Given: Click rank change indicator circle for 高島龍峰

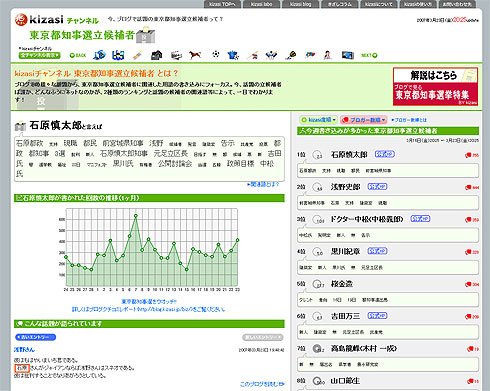Looking at the screenshot, I should (318, 349).
